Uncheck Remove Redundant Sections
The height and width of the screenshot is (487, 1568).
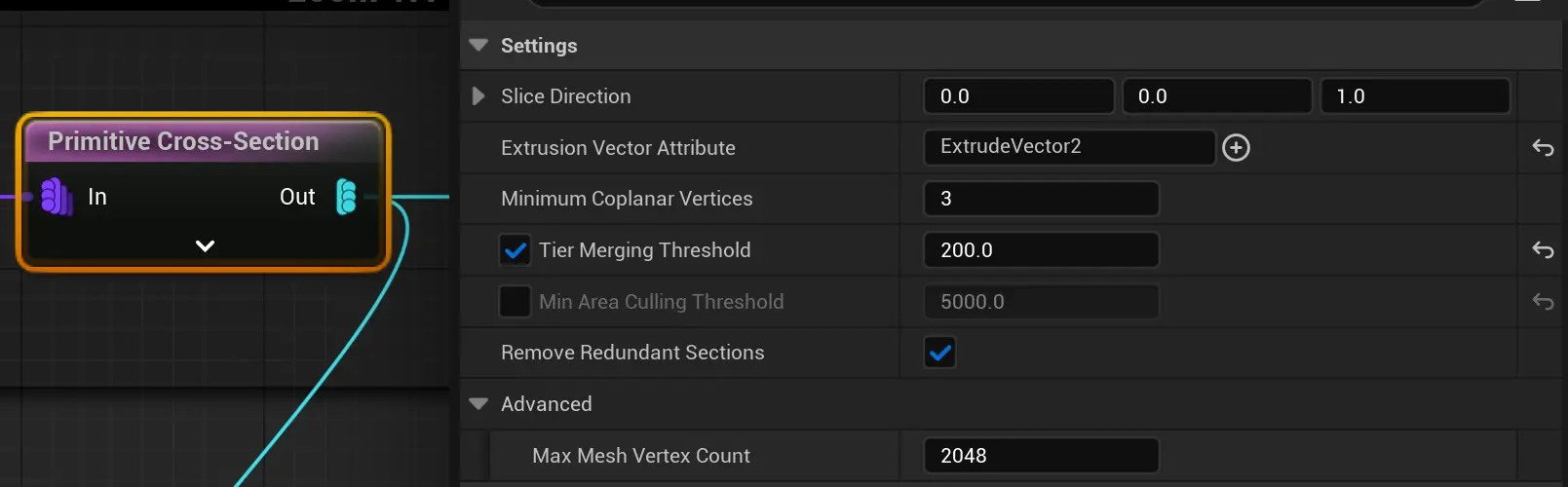tap(939, 353)
